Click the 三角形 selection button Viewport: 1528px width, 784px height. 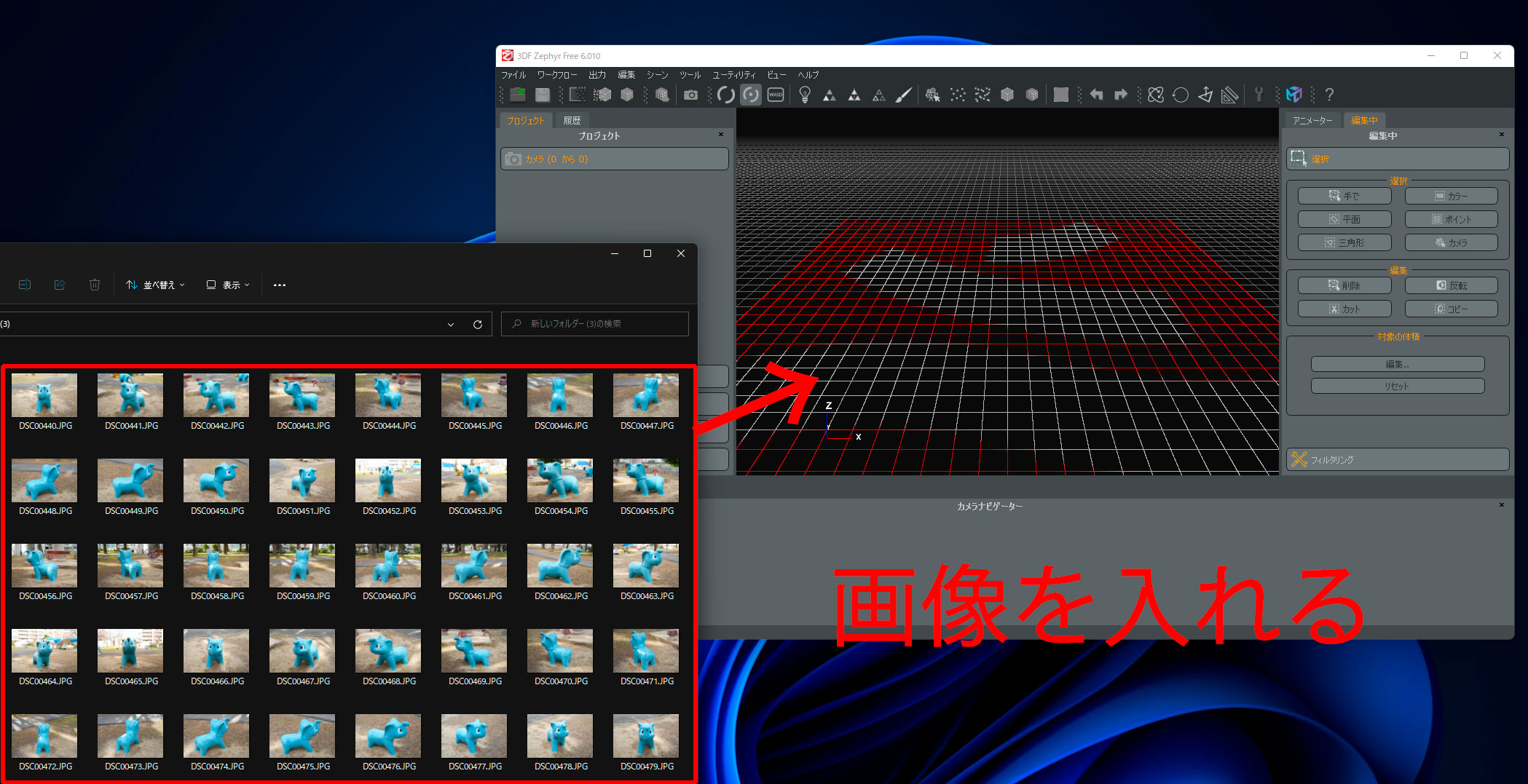click(1344, 242)
